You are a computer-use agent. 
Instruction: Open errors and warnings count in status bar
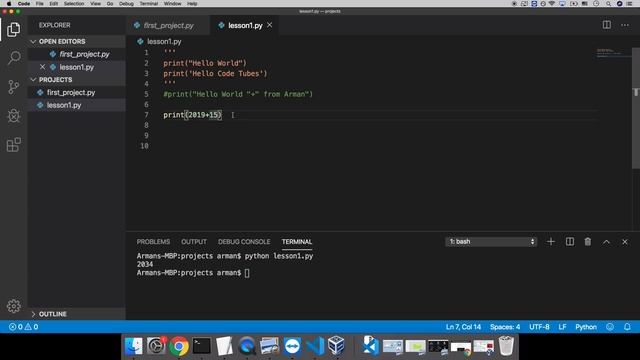[x=23, y=327]
